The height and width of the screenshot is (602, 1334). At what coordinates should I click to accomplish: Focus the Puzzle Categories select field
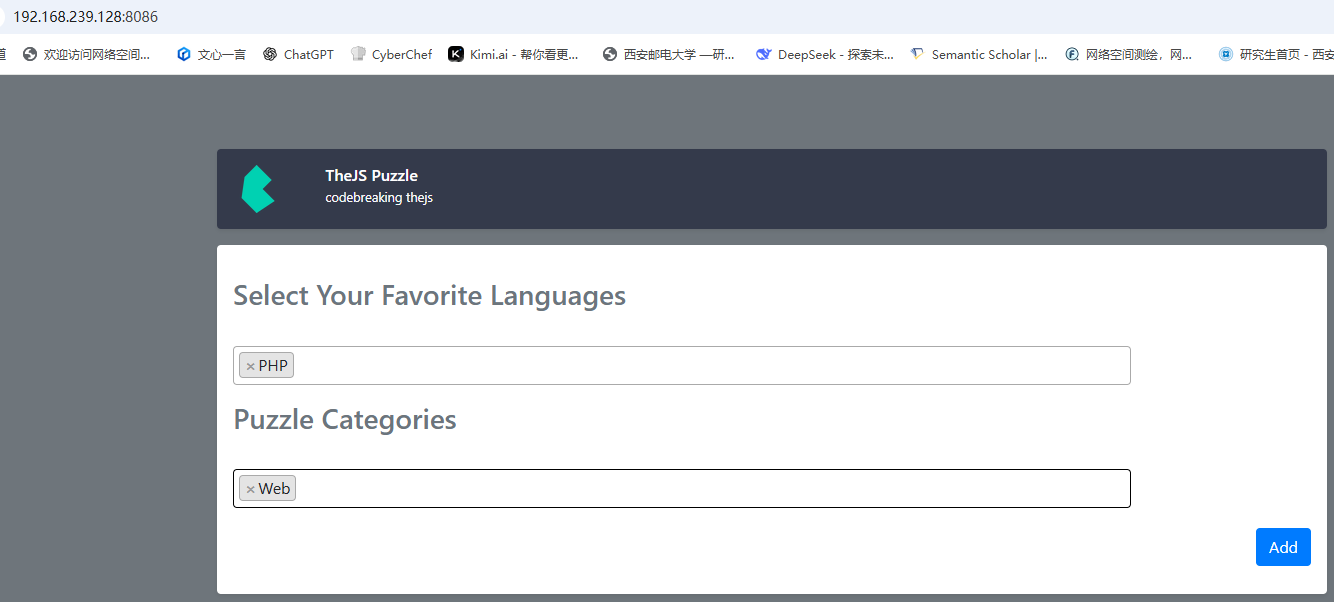click(682, 488)
